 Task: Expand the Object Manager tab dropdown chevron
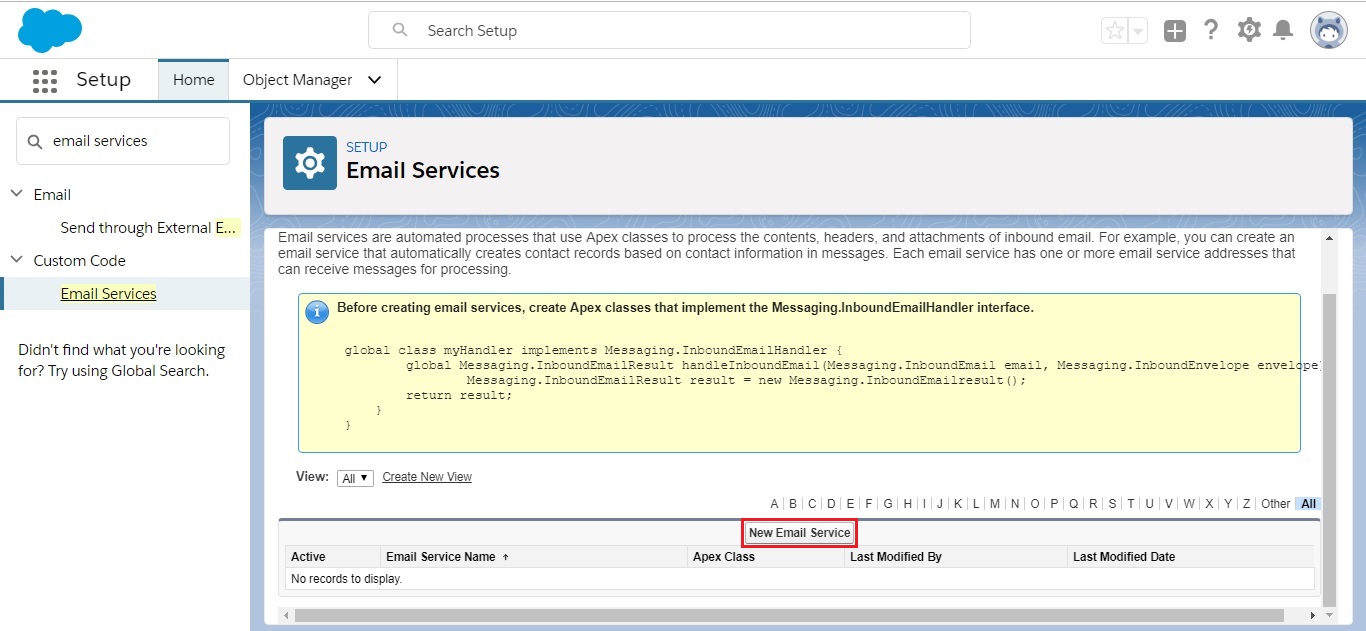[x=375, y=80]
